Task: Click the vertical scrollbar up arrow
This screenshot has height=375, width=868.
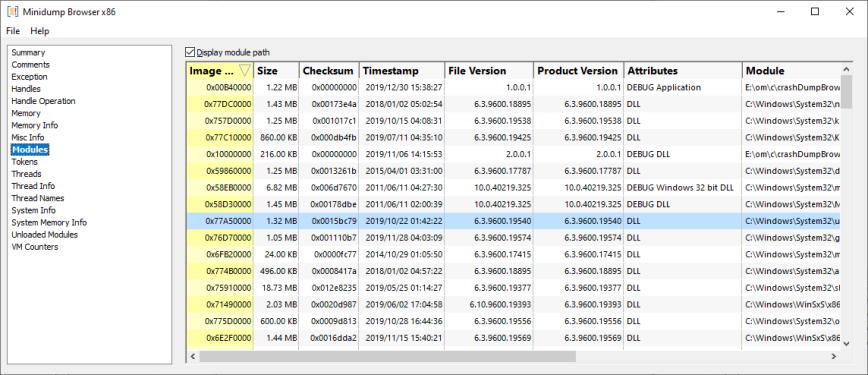Action: pos(846,69)
